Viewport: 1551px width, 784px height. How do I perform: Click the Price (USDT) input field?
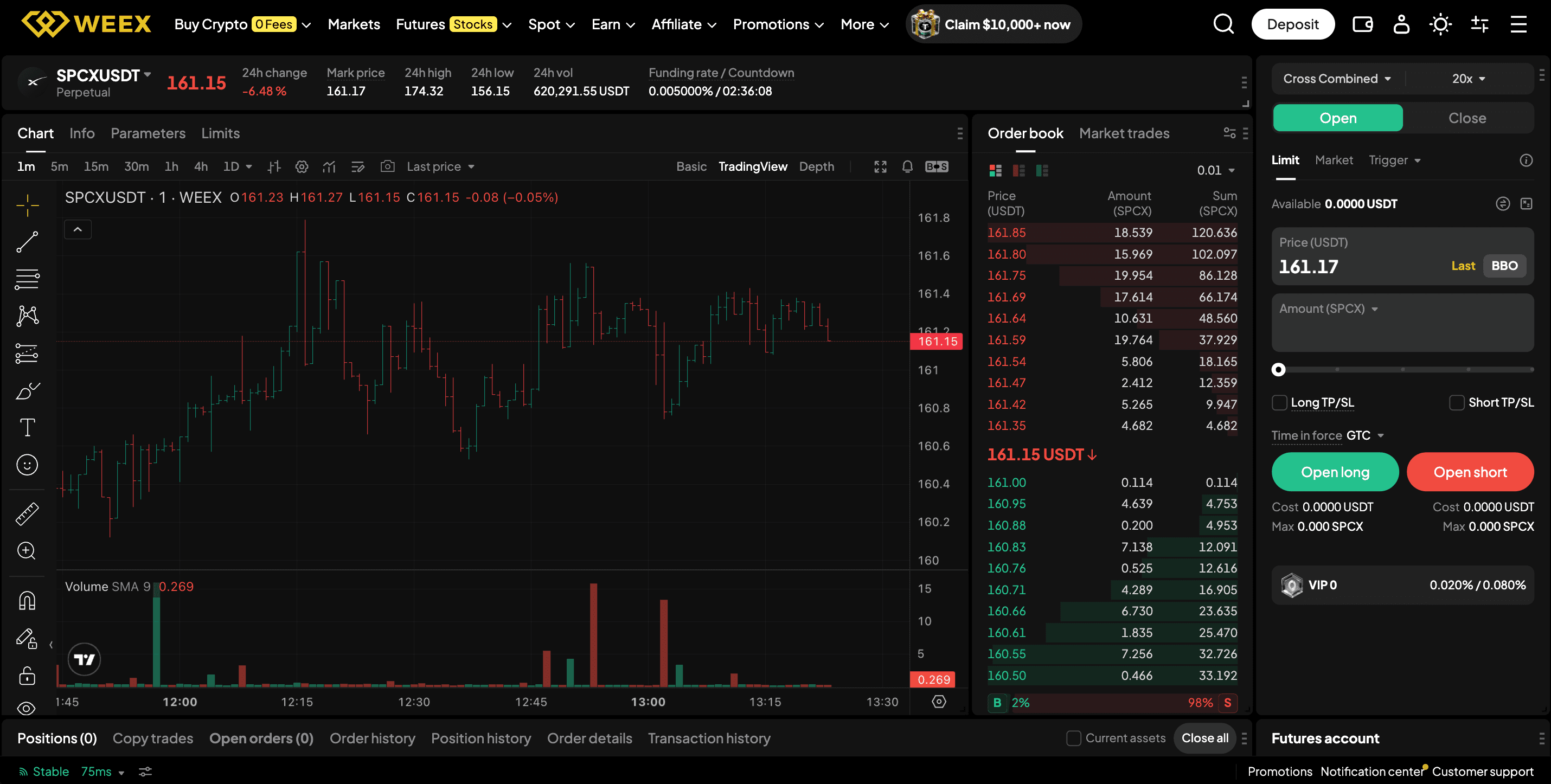point(1402,256)
